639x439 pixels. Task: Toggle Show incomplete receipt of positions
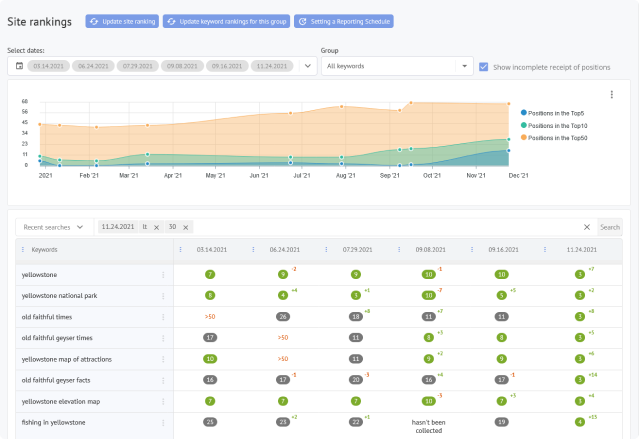pyautogui.click(x=484, y=67)
